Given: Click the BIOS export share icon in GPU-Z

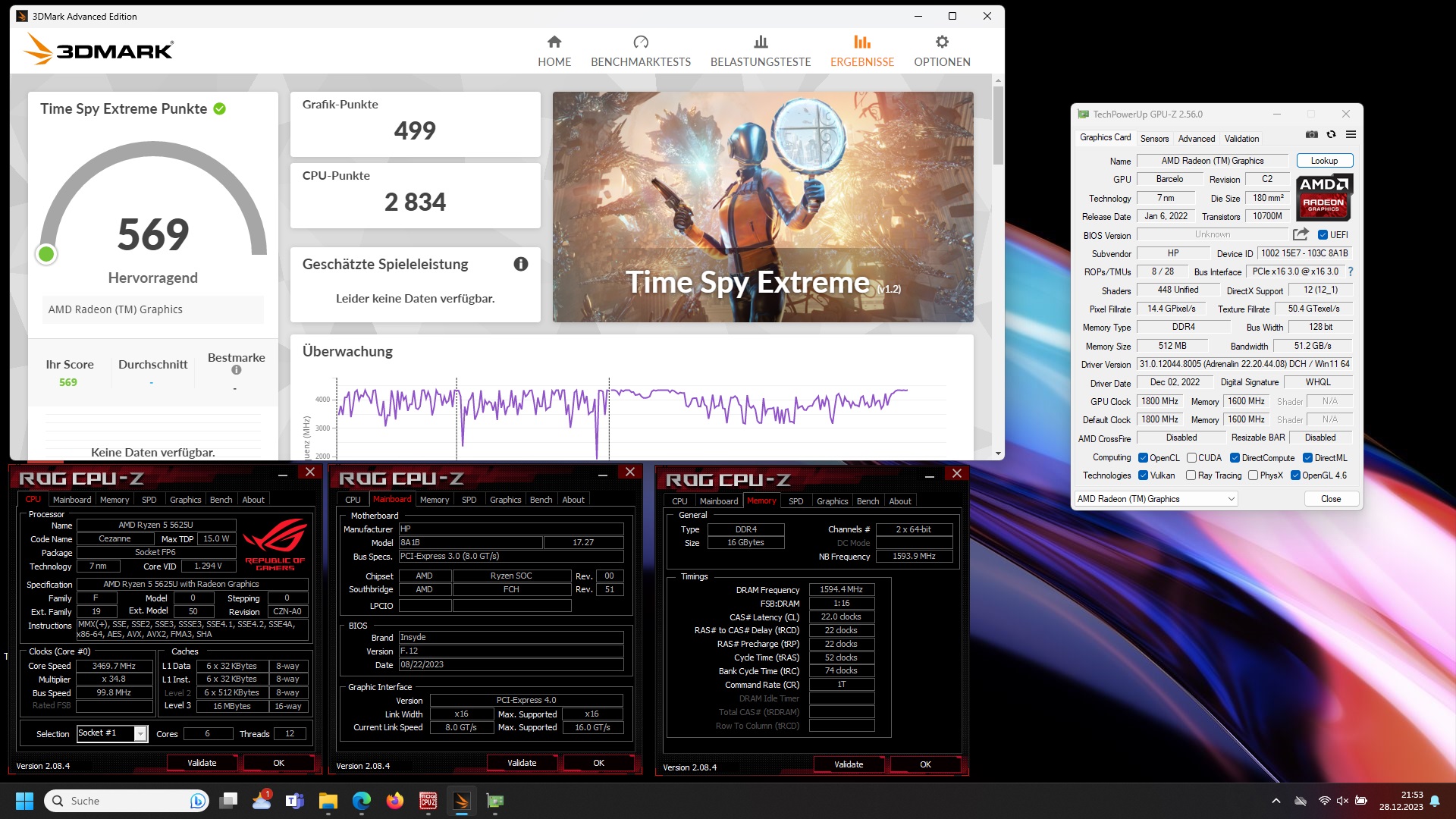Looking at the screenshot, I should point(1301,234).
